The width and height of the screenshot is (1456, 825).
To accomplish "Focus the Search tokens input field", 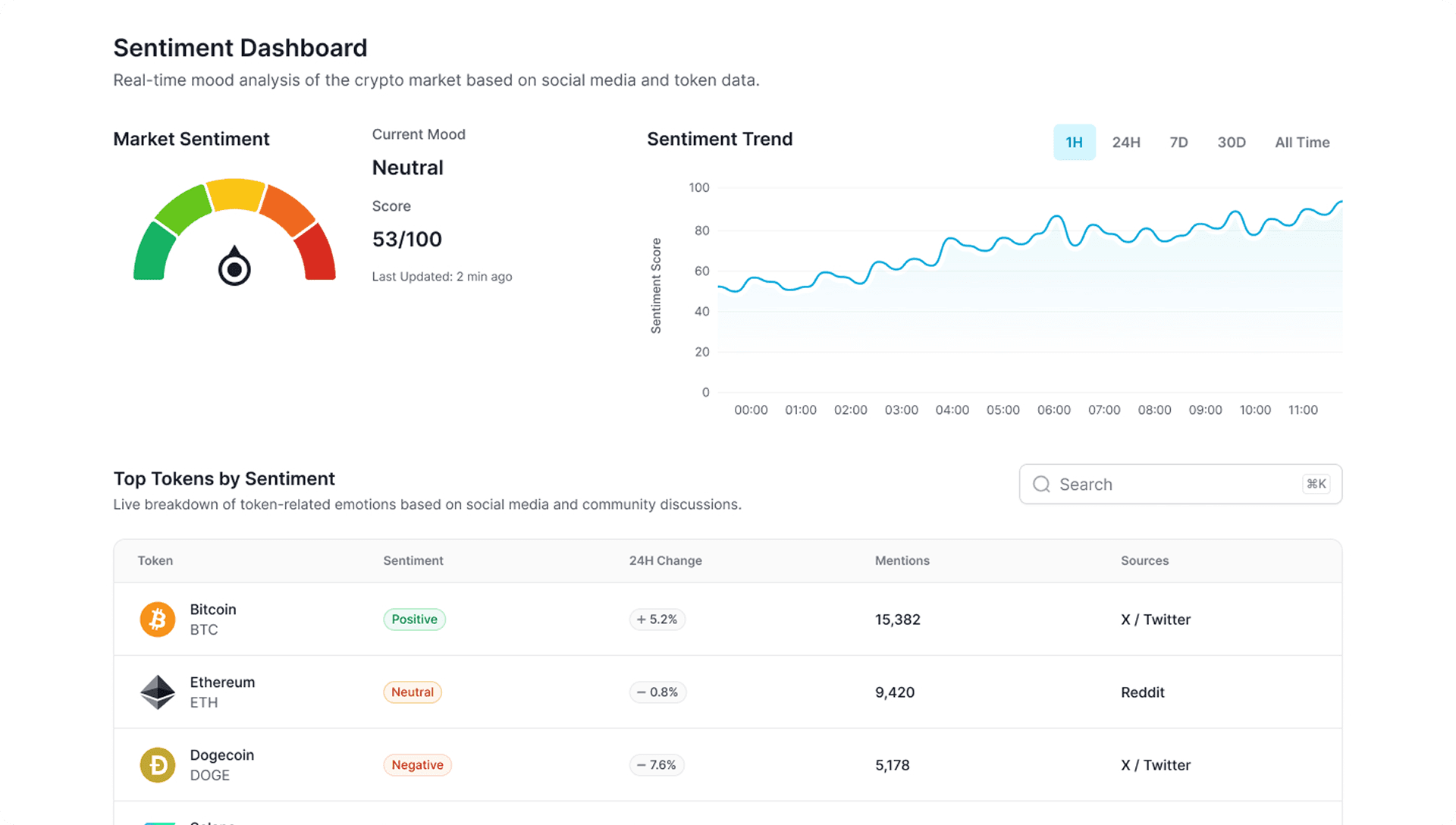I will (x=1181, y=484).
